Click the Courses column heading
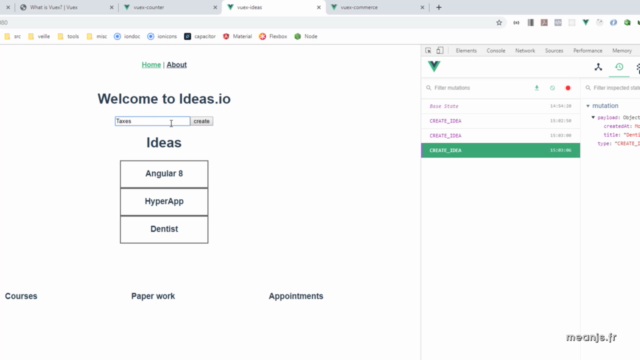Viewport: 640px width, 360px height. pyautogui.click(x=21, y=296)
